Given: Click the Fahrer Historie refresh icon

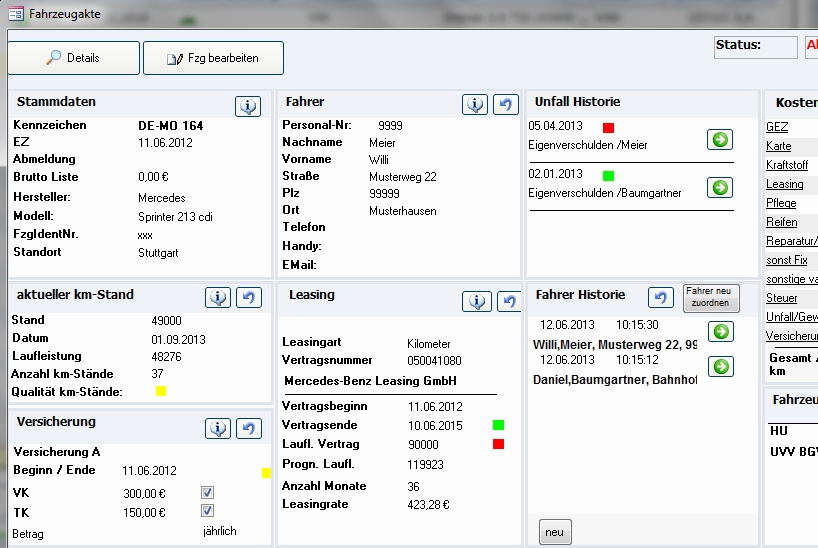Looking at the screenshot, I should click(660, 297).
